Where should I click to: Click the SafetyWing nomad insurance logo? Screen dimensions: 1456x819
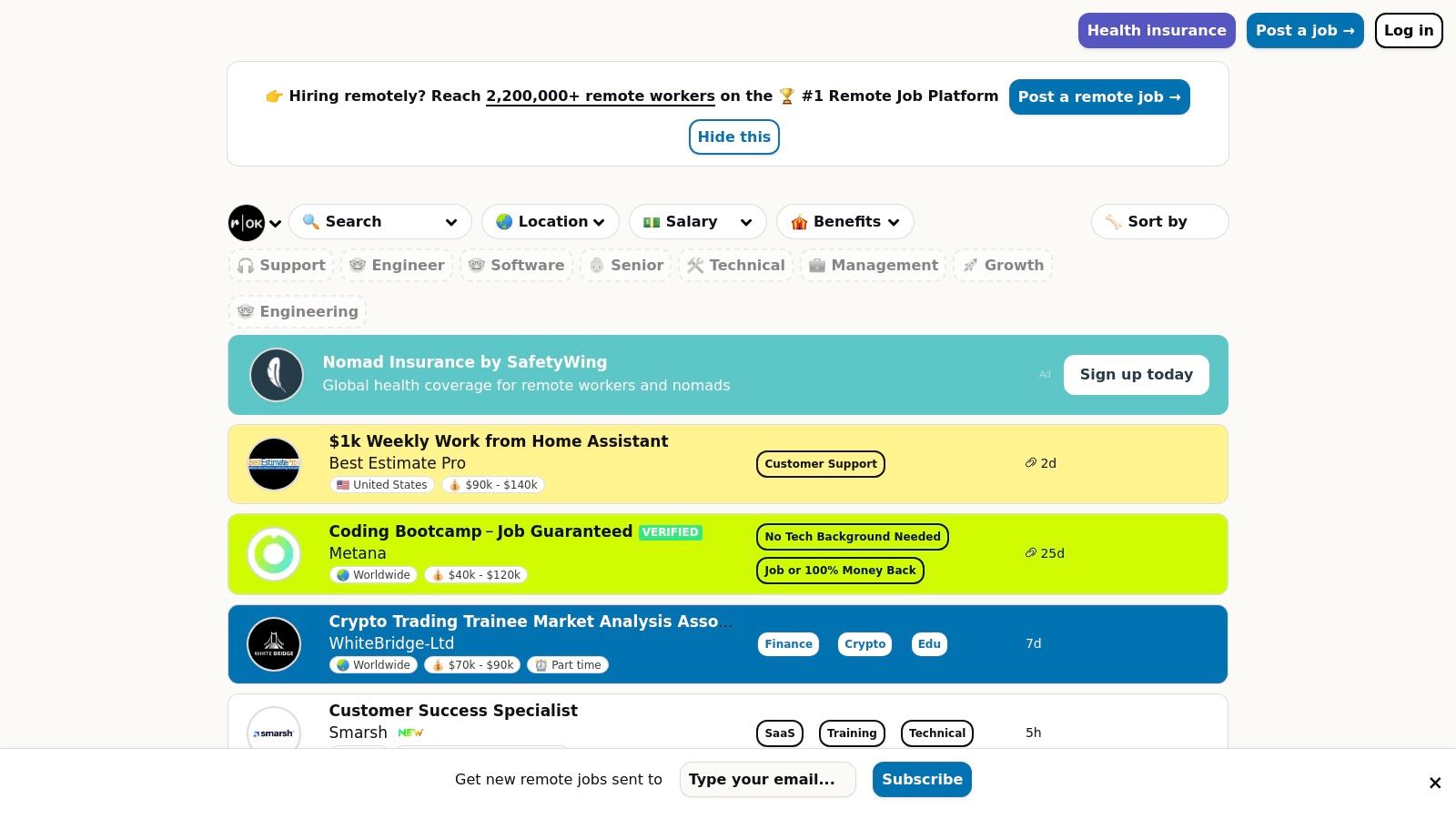coord(276,374)
